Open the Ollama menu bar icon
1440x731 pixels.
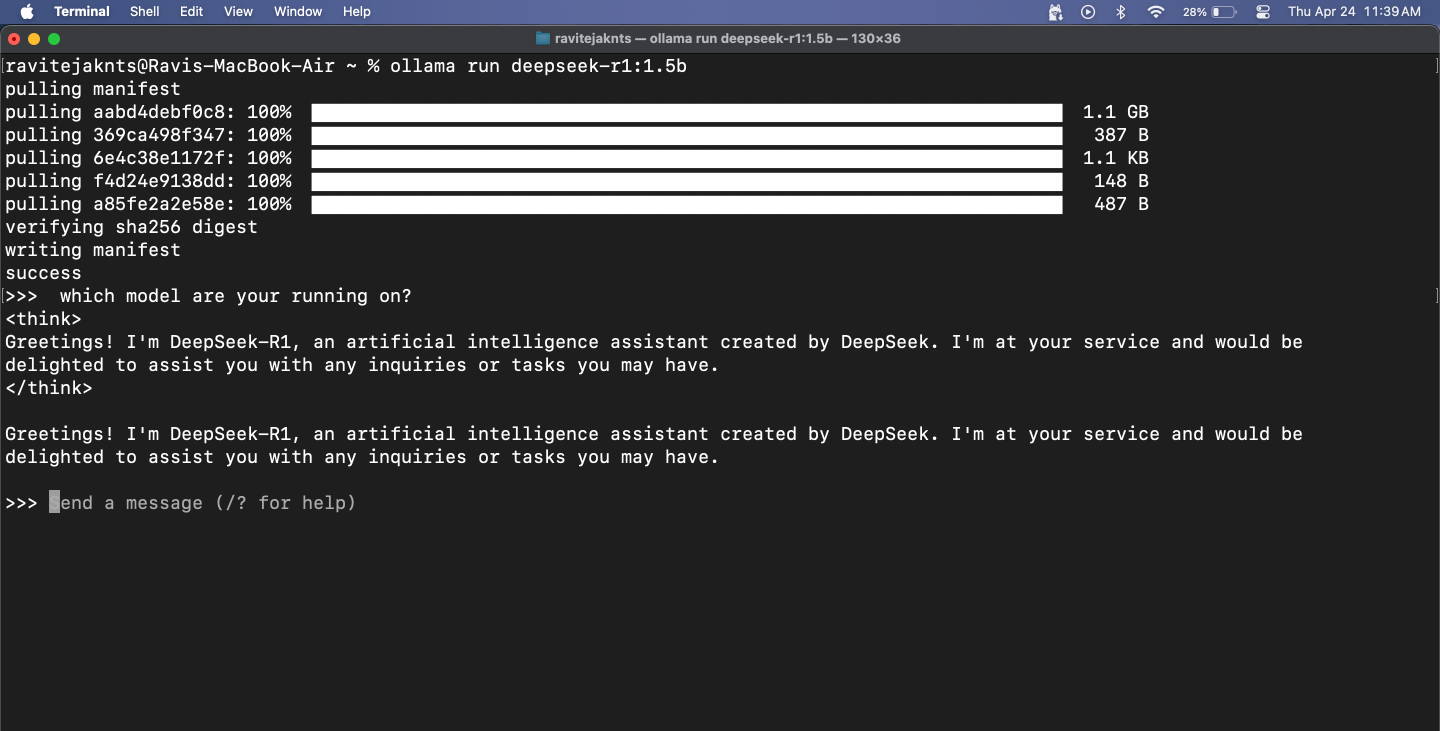point(1055,12)
